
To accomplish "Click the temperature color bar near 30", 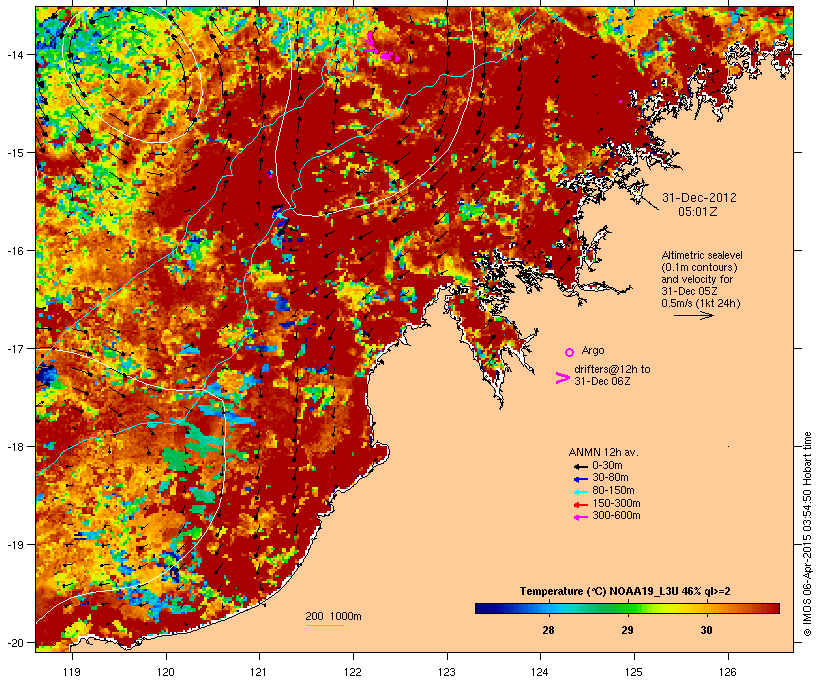I will tap(706, 608).
